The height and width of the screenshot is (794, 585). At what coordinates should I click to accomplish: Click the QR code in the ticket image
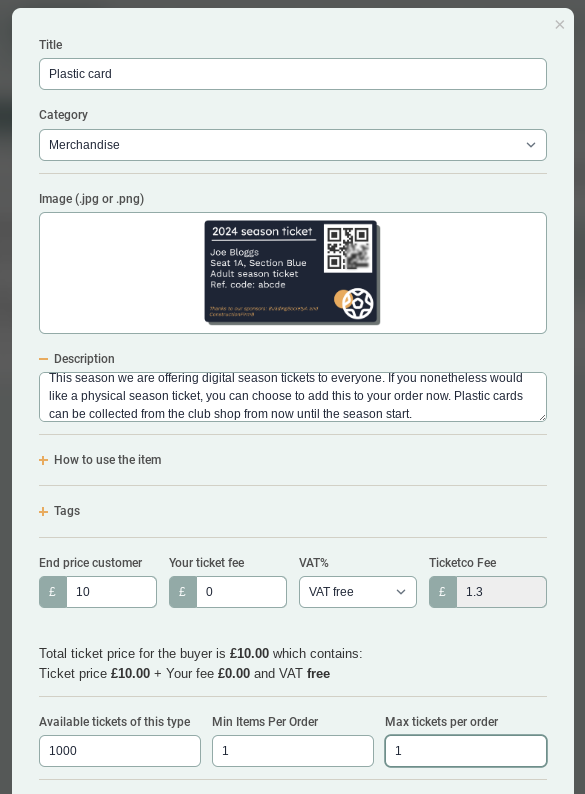(x=348, y=248)
